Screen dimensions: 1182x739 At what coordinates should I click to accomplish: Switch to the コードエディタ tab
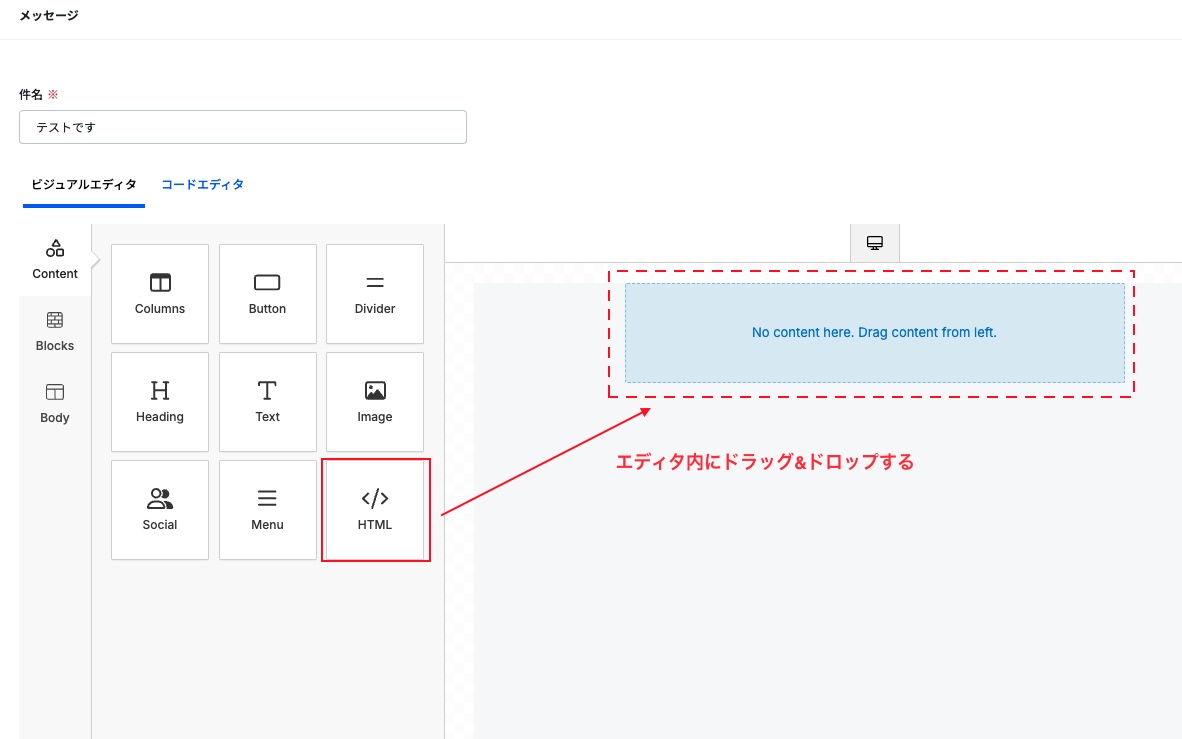click(x=203, y=185)
